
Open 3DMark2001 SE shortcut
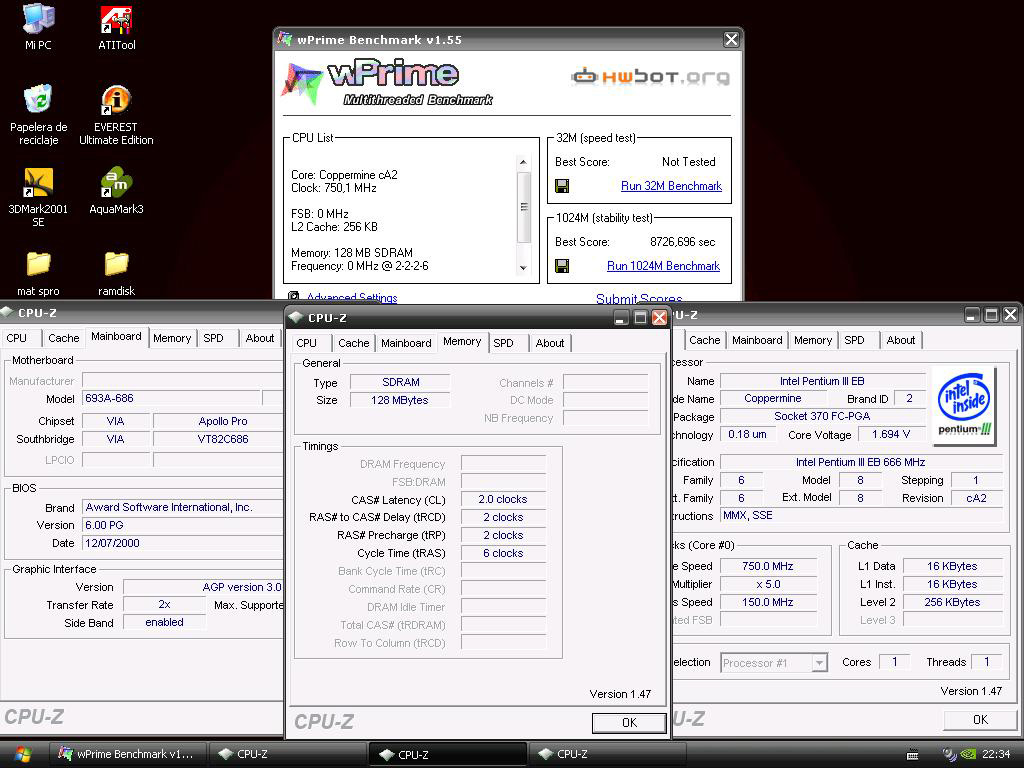click(x=38, y=197)
